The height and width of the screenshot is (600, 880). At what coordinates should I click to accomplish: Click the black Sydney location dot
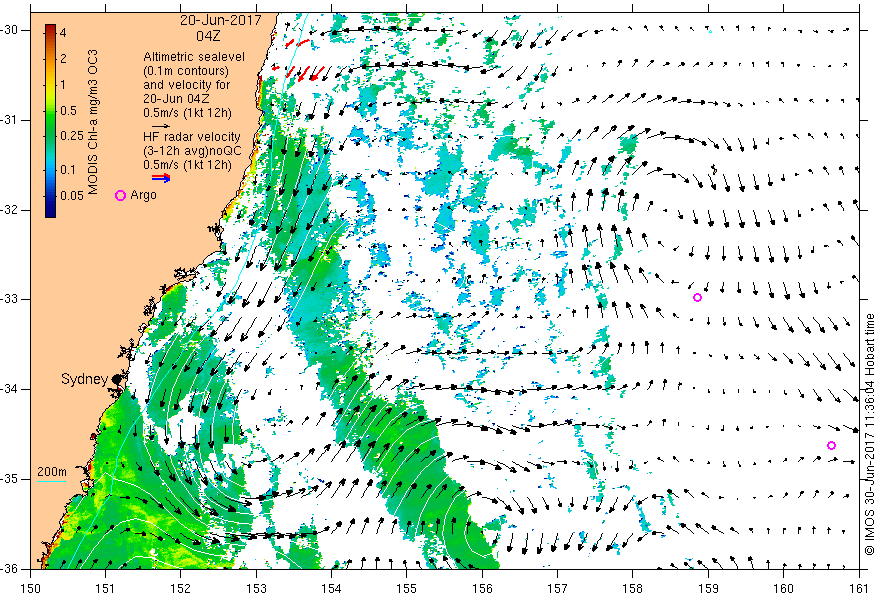point(117,379)
